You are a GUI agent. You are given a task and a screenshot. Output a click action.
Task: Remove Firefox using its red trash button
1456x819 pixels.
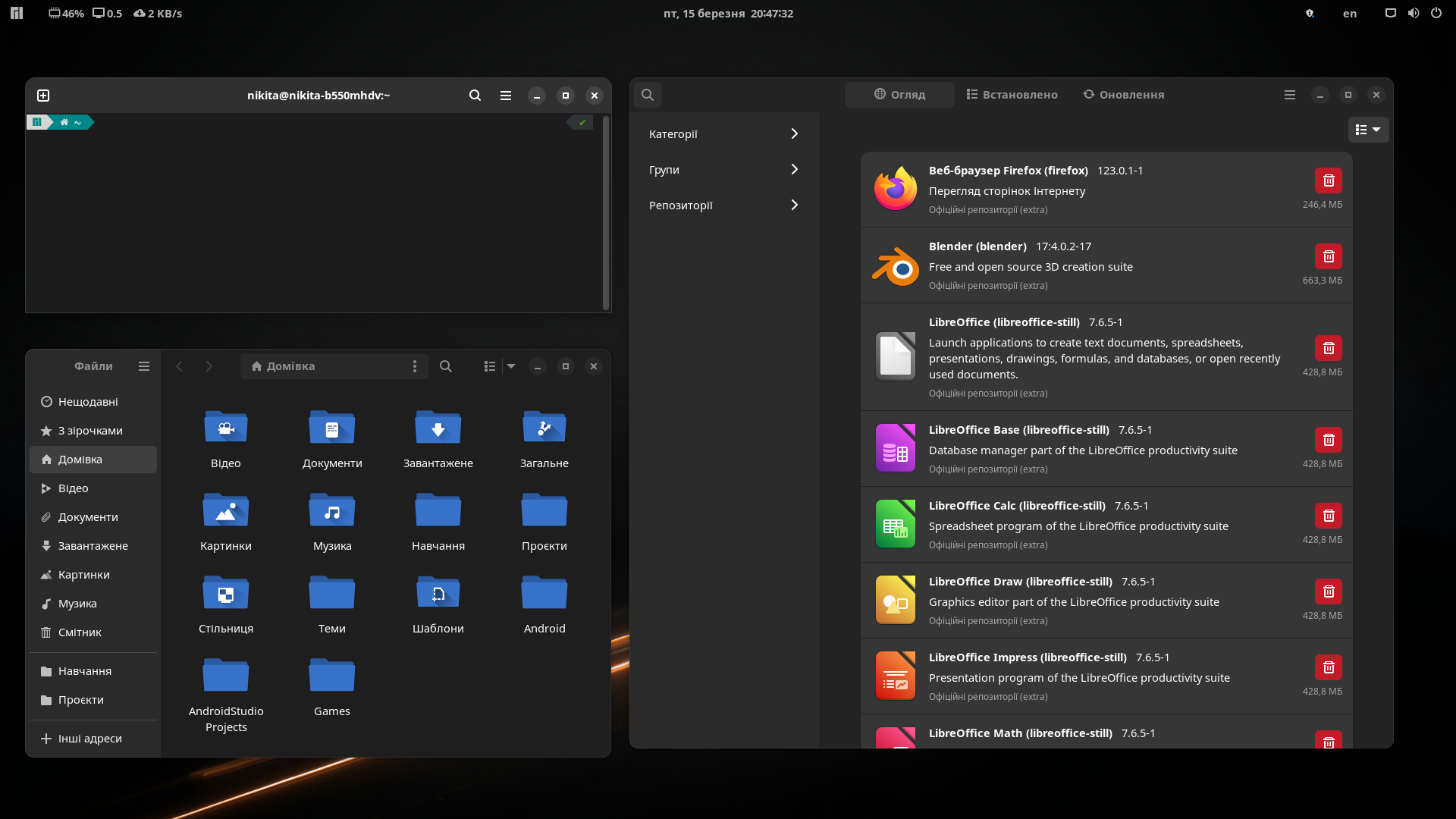coord(1328,180)
